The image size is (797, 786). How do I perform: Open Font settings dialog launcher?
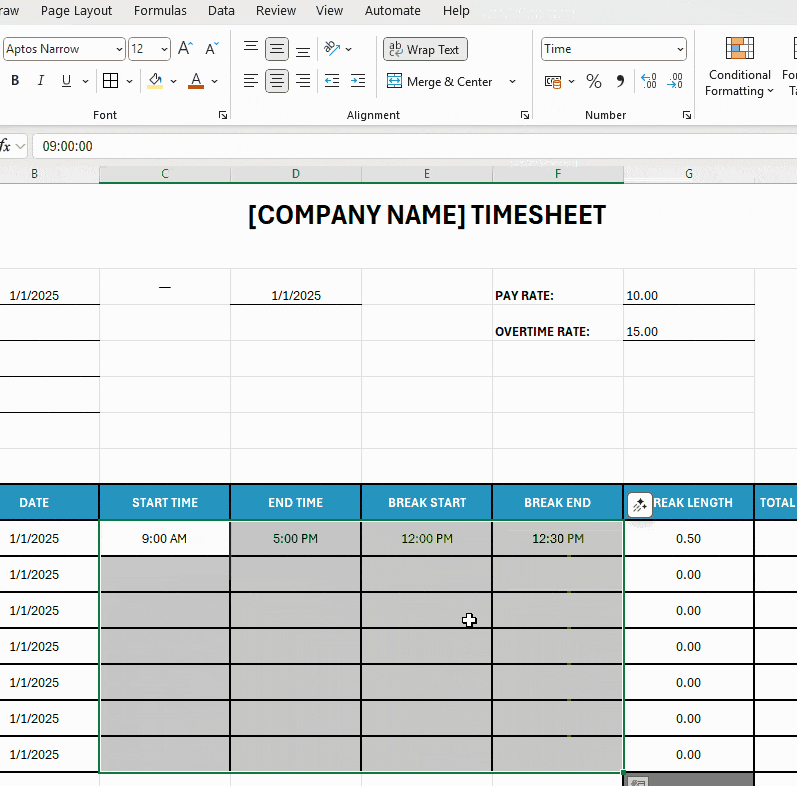tap(223, 115)
